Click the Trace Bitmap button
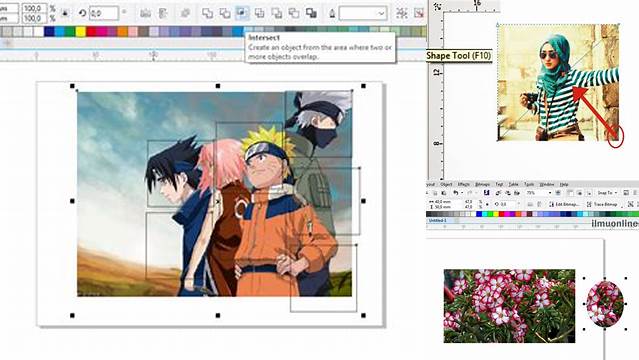This screenshot has height=360, width=639. coord(603,204)
